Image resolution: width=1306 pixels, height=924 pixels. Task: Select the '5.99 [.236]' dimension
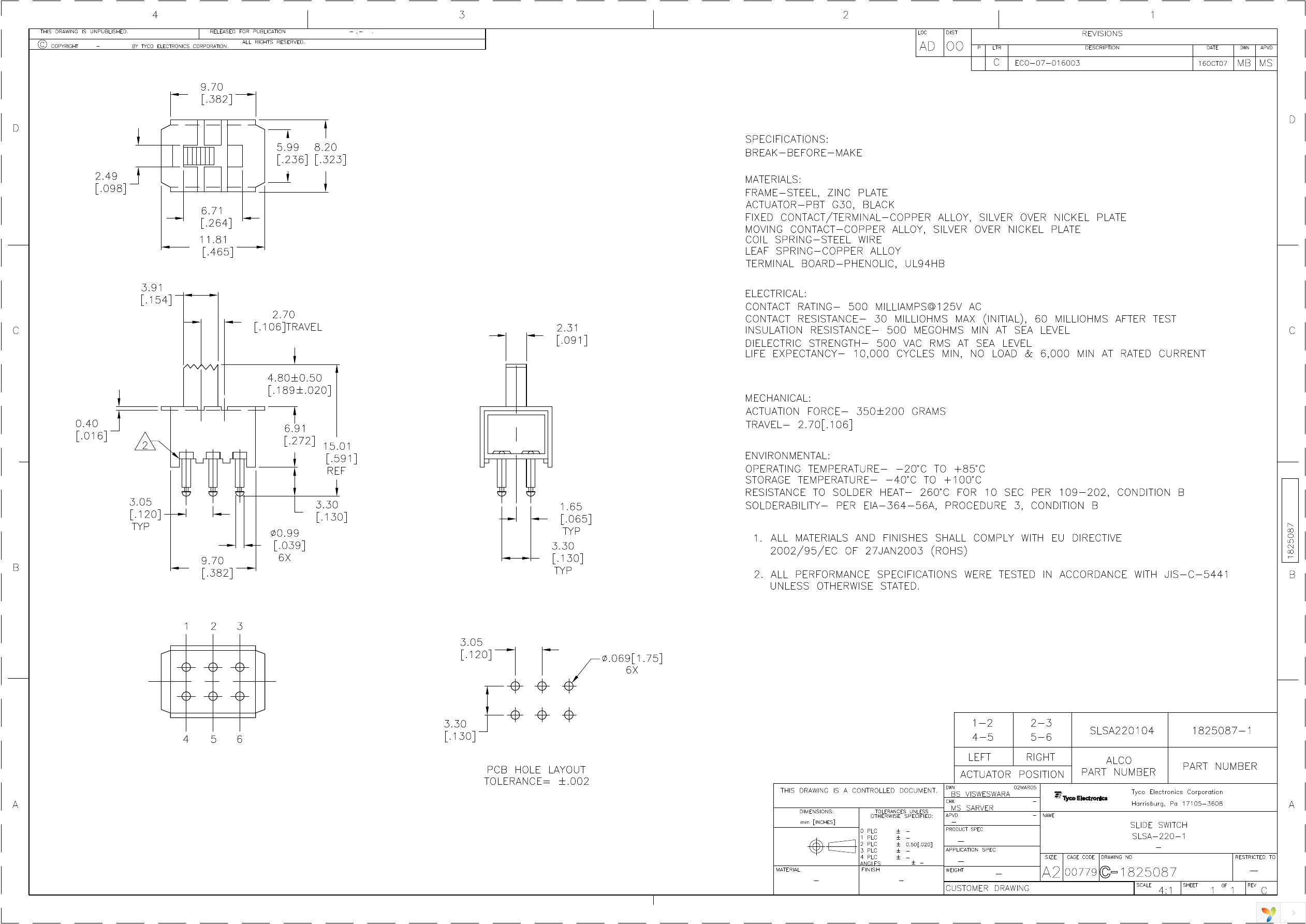292,154
